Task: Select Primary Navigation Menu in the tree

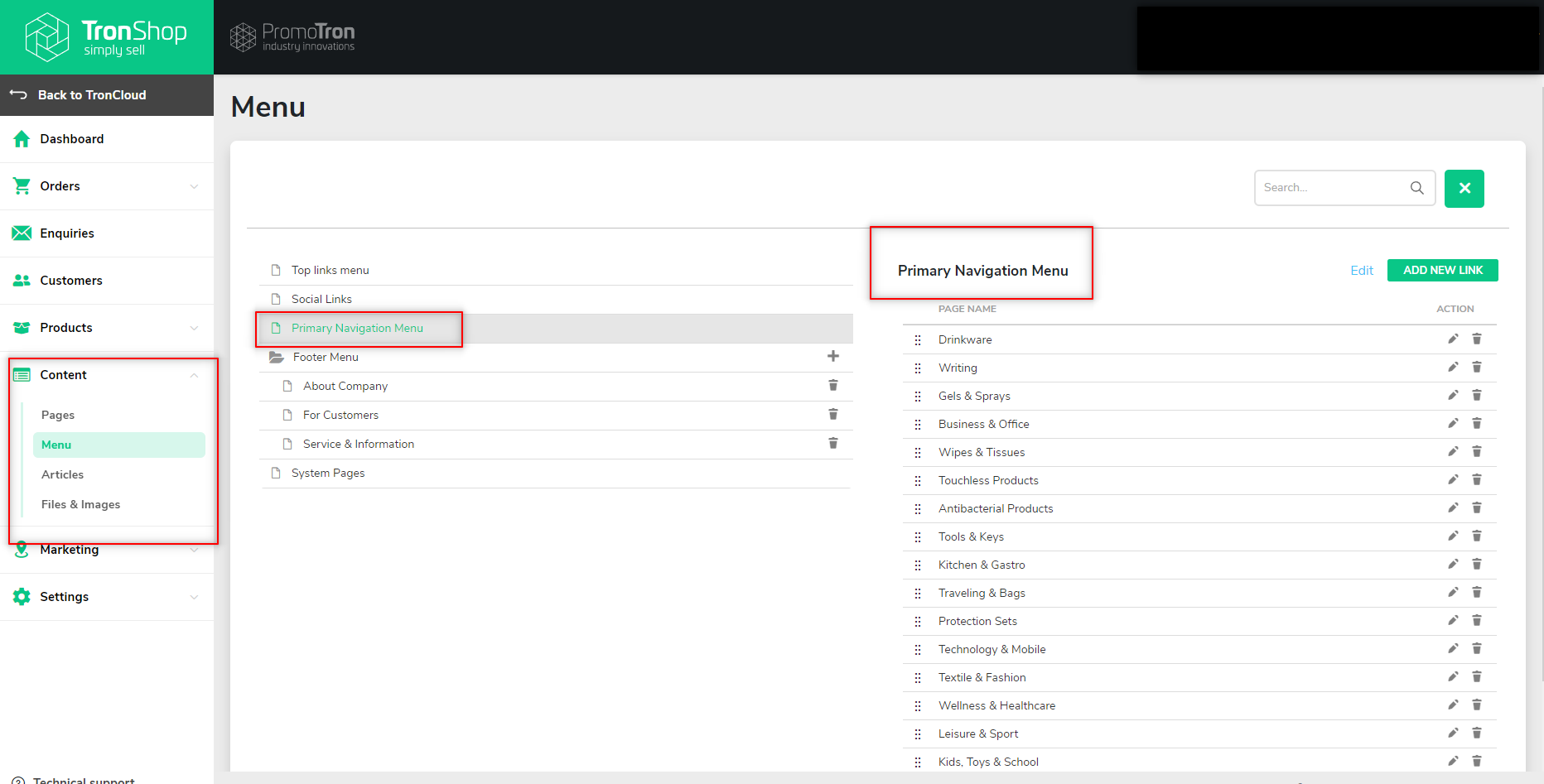Action: (357, 328)
